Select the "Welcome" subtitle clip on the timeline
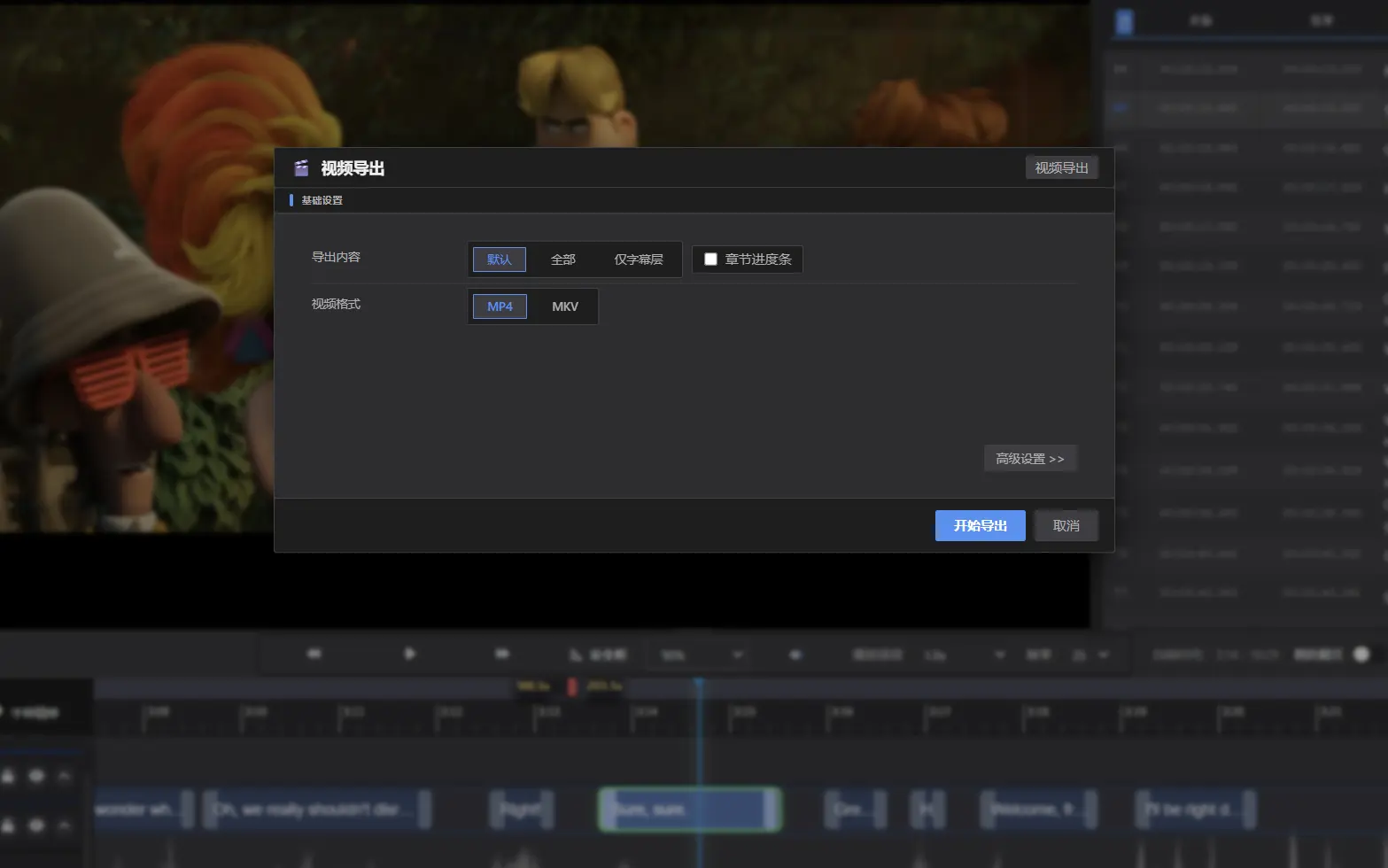1388x868 pixels. pyautogui.click(x=1039, y=810)
